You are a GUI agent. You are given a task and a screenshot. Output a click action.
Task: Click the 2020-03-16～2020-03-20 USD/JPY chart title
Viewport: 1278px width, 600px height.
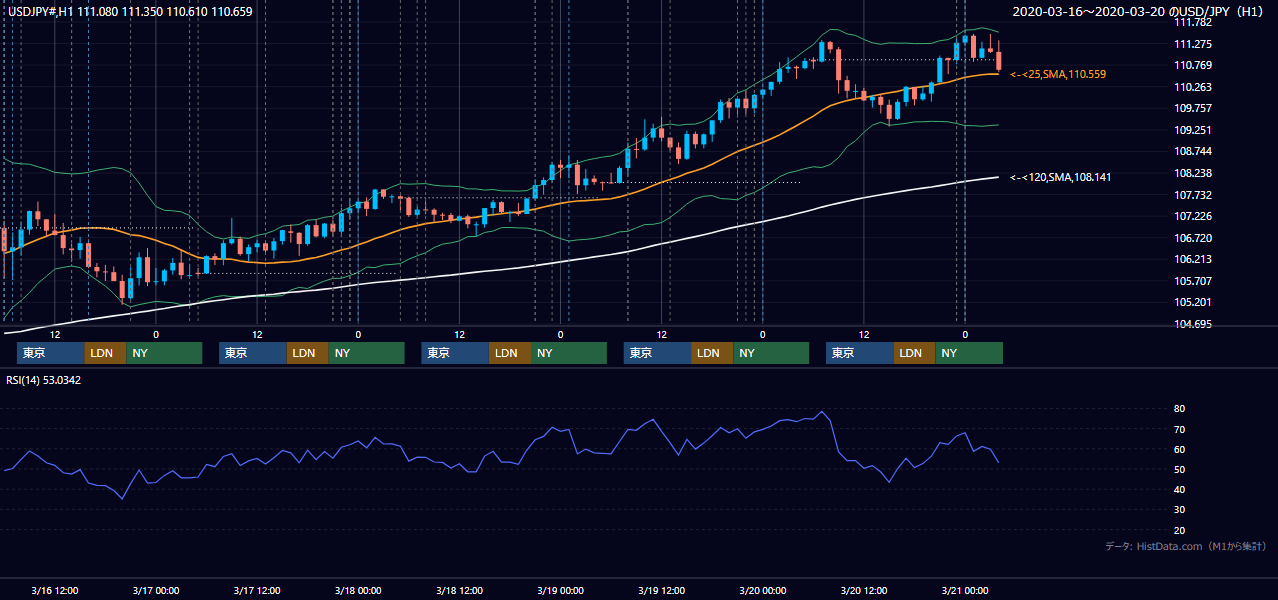(1140, 12)
